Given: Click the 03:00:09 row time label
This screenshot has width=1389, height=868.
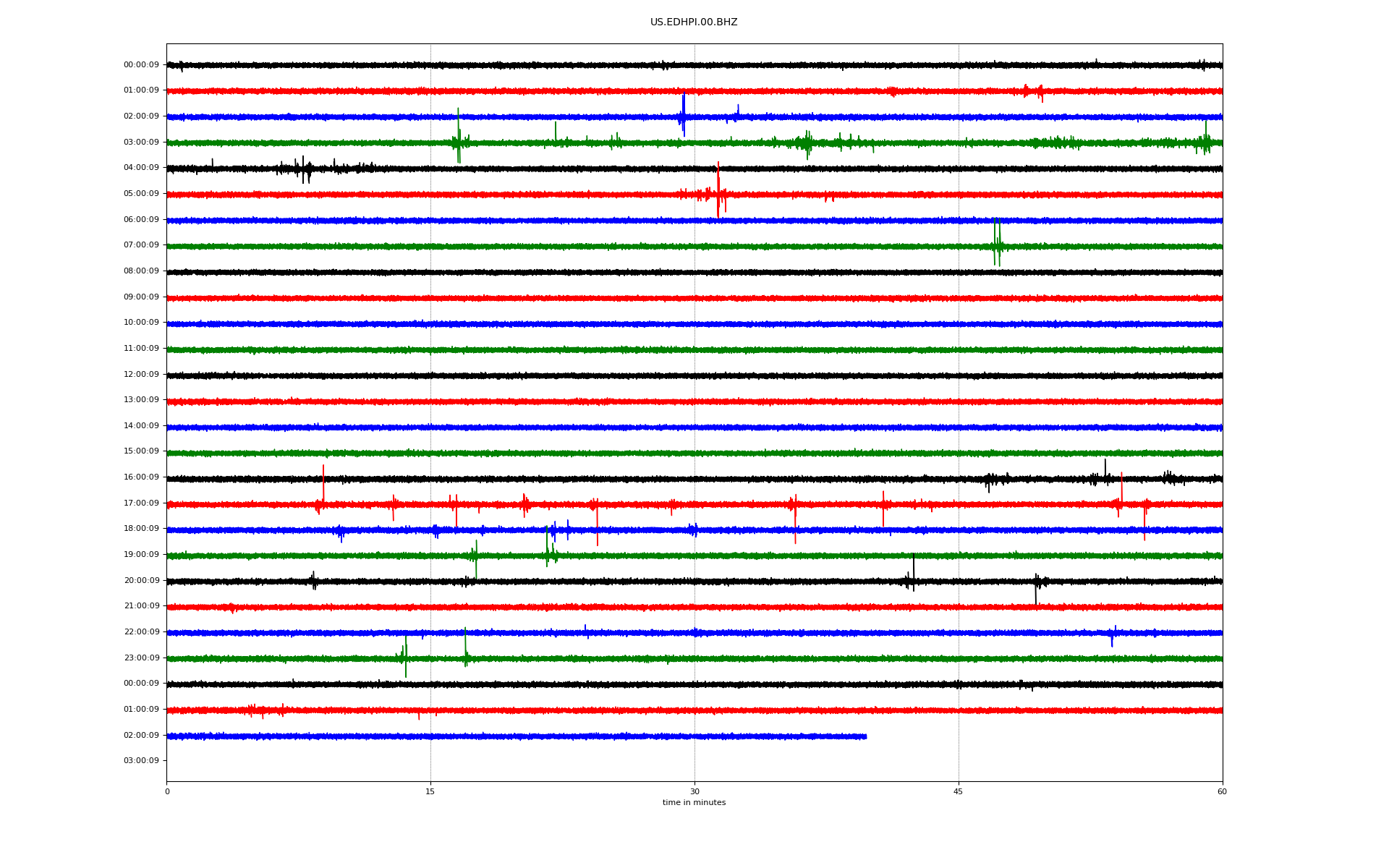Looking at the screenshot, I should (x=141, y=142).
